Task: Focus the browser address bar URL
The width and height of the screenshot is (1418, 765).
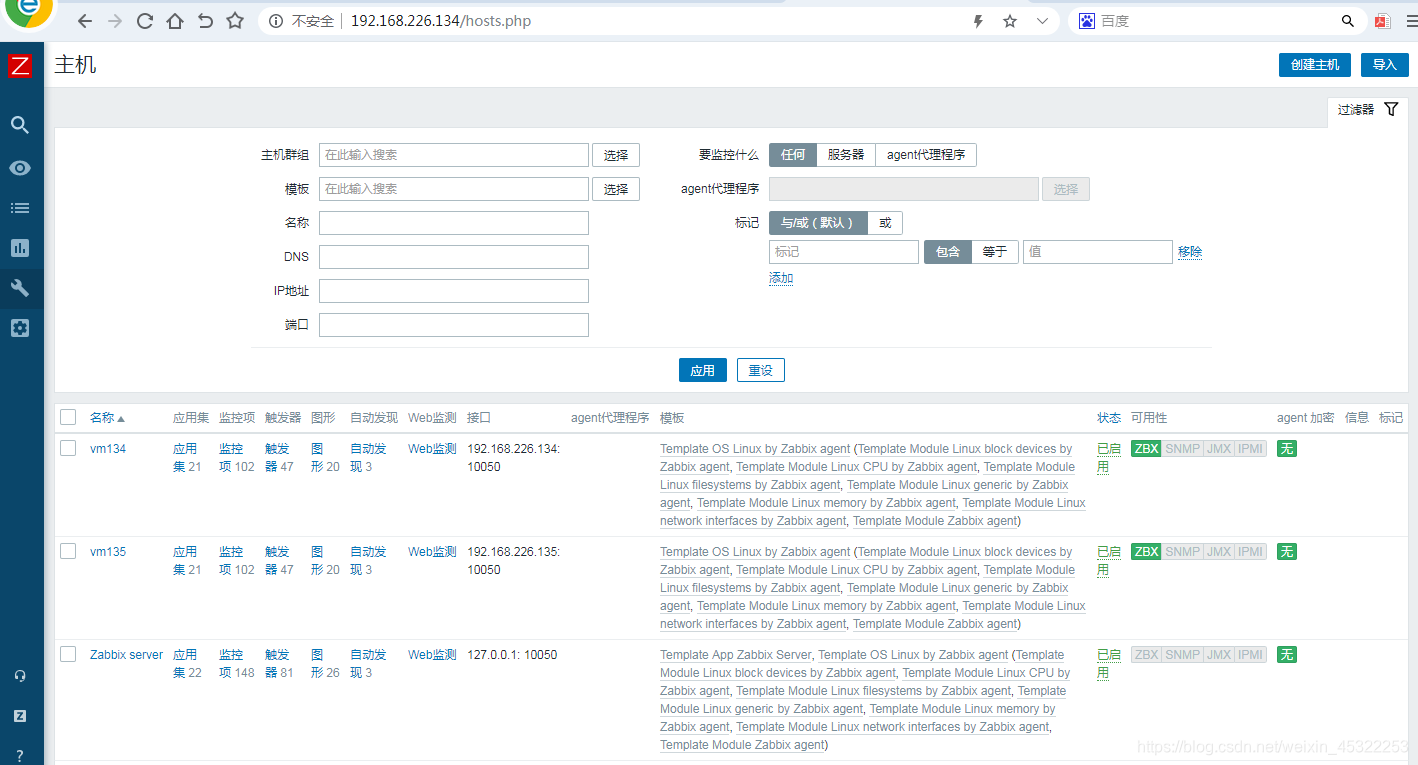Action: (x=441, y=21)
